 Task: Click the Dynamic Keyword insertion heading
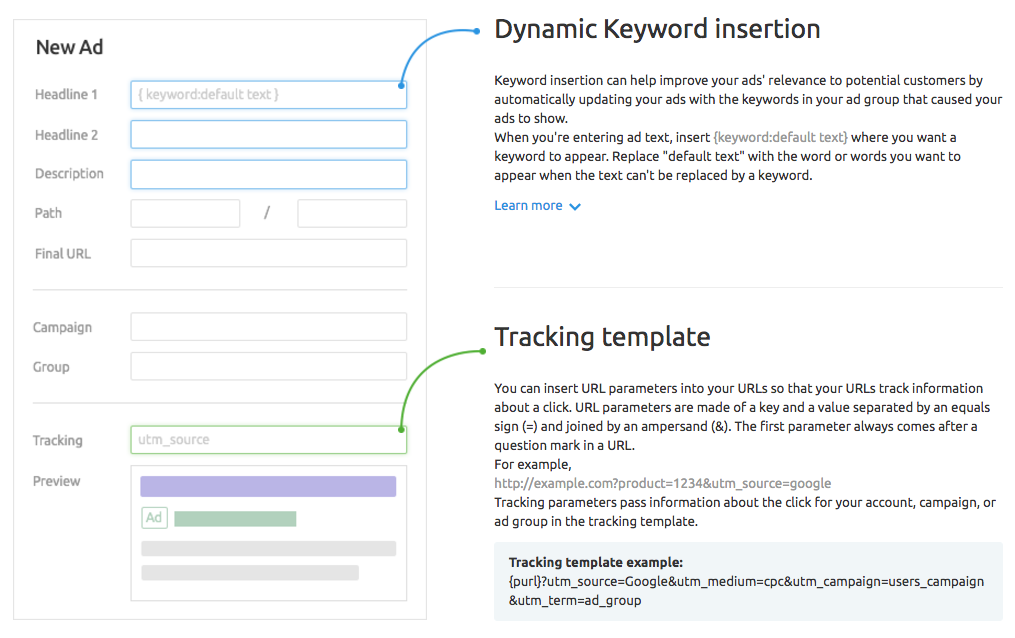tap(657, 29)
